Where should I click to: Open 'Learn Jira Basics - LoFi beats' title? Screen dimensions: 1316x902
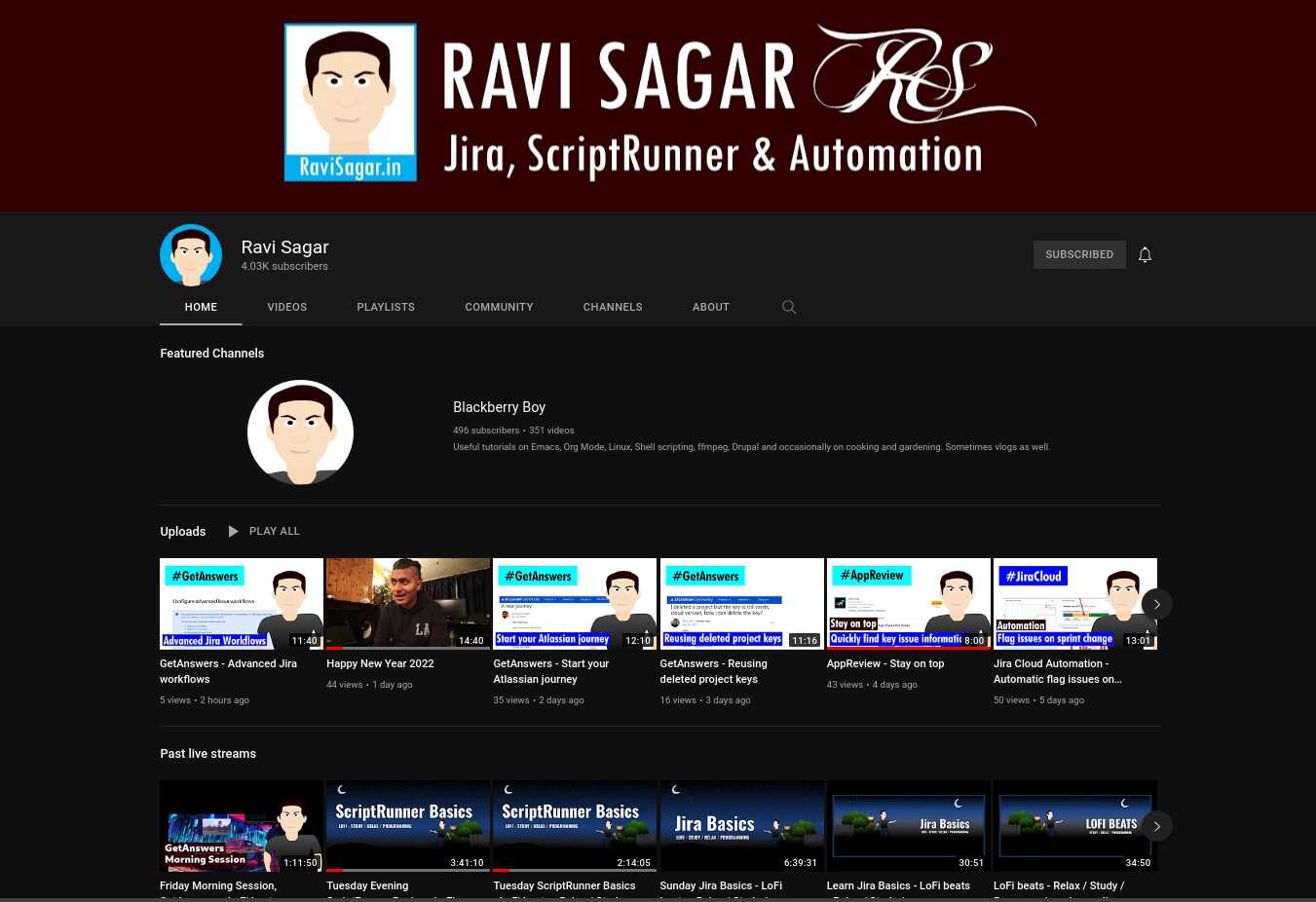coord(898,886)
